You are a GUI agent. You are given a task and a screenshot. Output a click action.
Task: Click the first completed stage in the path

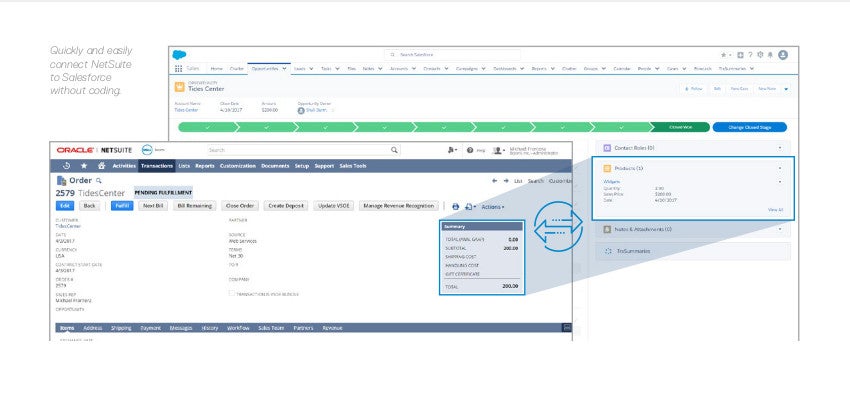[x=208, y=127]
